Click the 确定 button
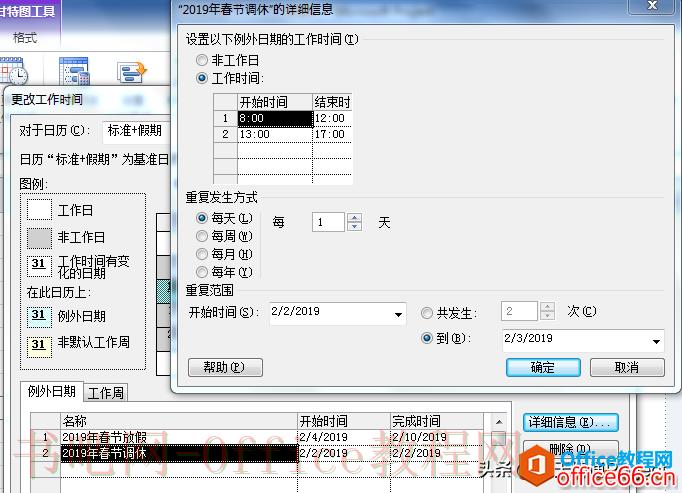Screen dimensions: 682x493 pyautogui.click(x=543, y=367)
